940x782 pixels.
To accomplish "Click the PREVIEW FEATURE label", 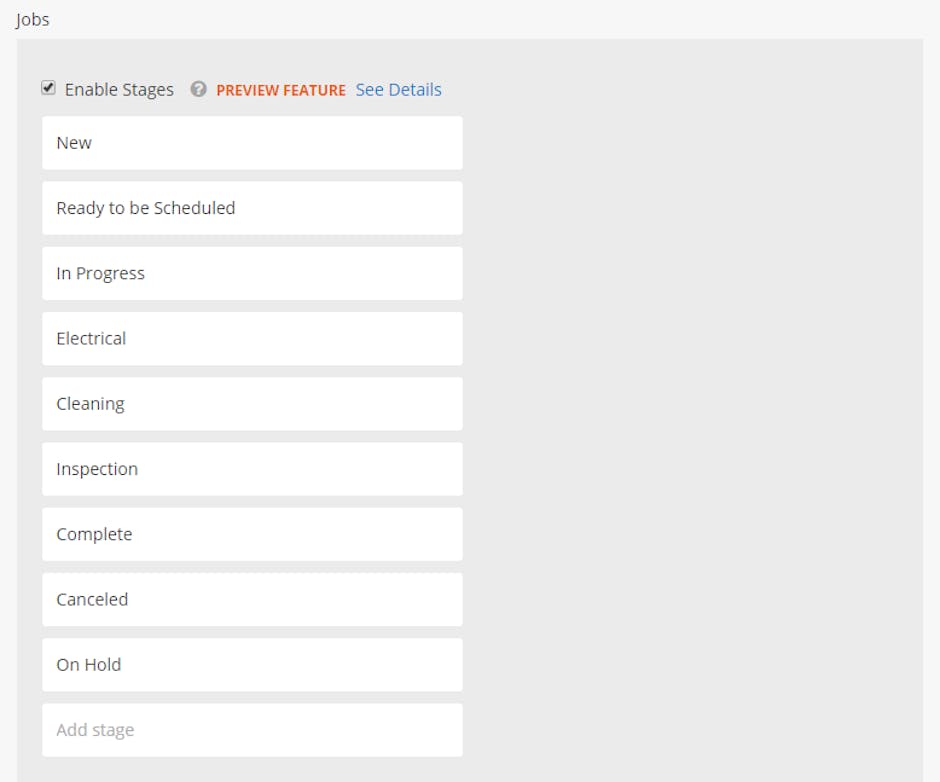I will 281,89.
